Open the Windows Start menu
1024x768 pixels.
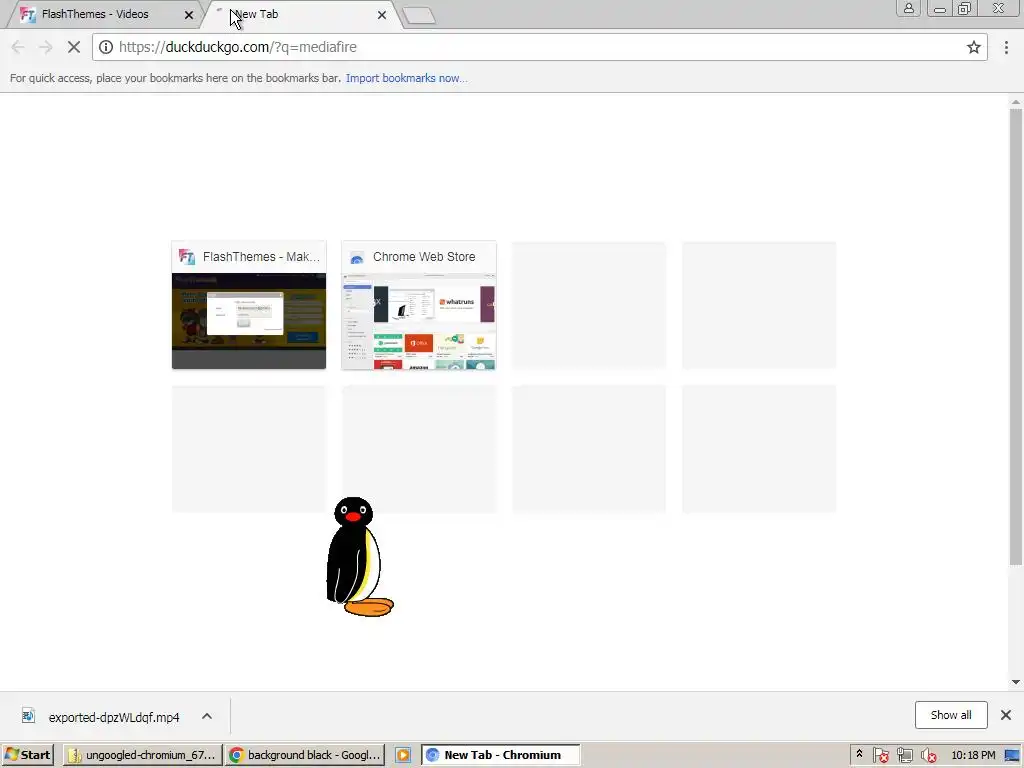coord(27,755)
